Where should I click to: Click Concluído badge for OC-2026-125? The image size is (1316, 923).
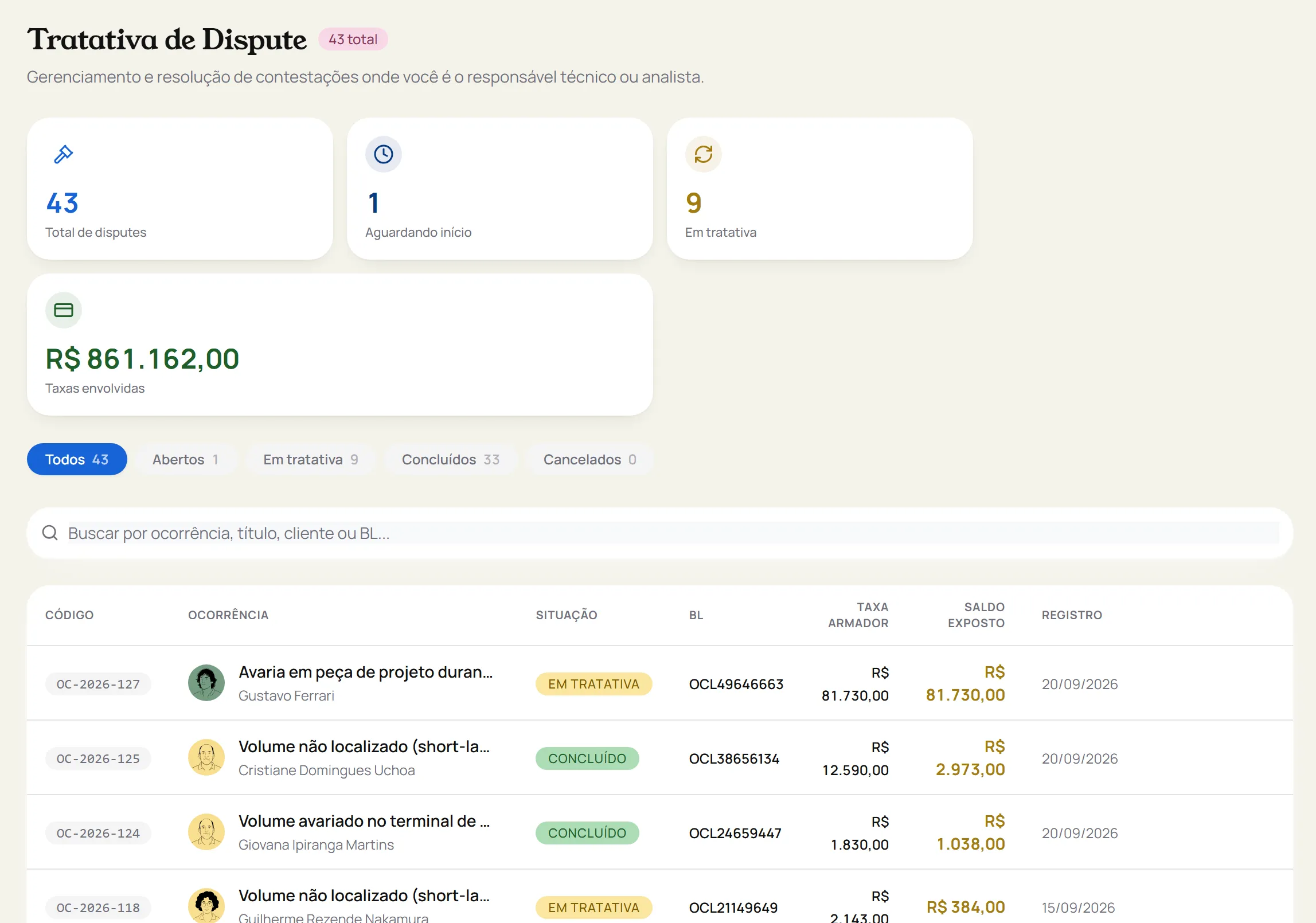tap(587, 758)
